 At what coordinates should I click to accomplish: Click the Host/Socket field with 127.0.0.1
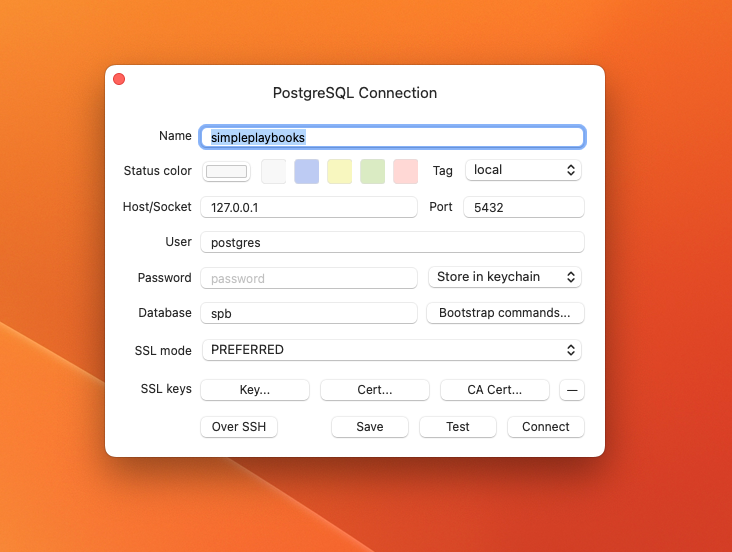(x=308, y=207)
